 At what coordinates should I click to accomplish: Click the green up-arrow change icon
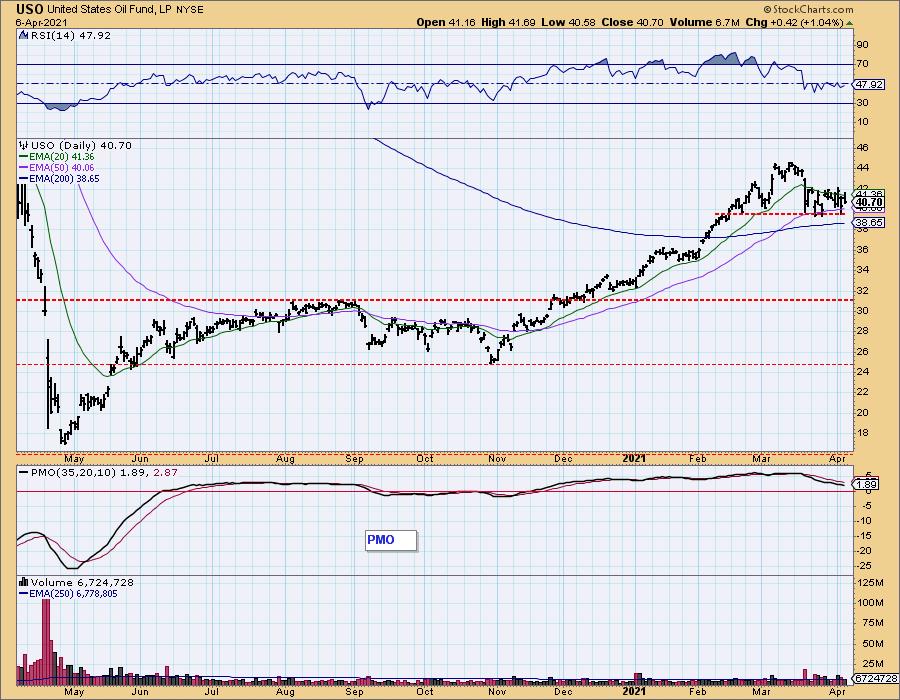pyautogui.click(x=849, y=23)
